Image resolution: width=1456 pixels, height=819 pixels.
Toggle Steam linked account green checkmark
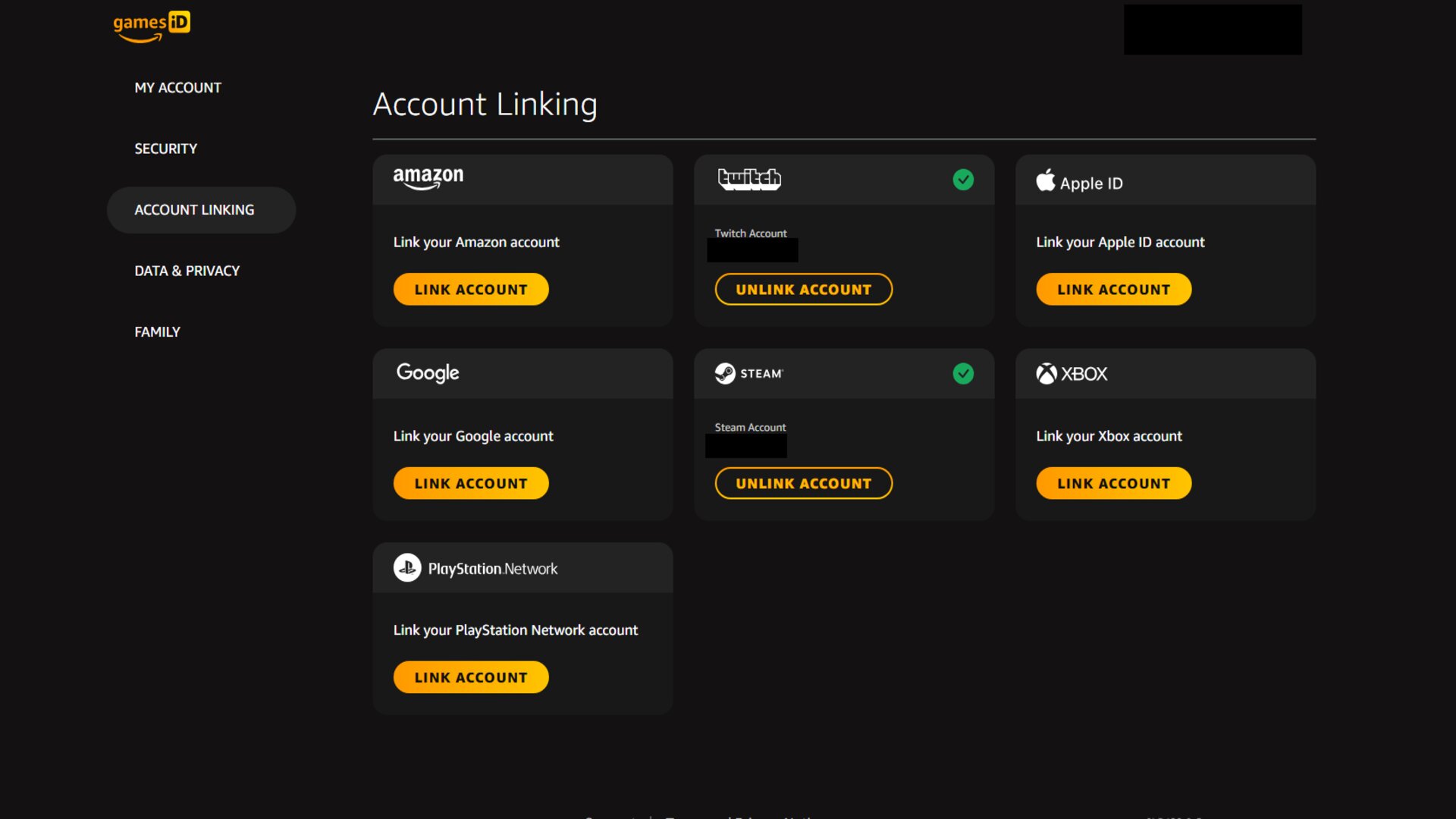(x=963, y=373)
